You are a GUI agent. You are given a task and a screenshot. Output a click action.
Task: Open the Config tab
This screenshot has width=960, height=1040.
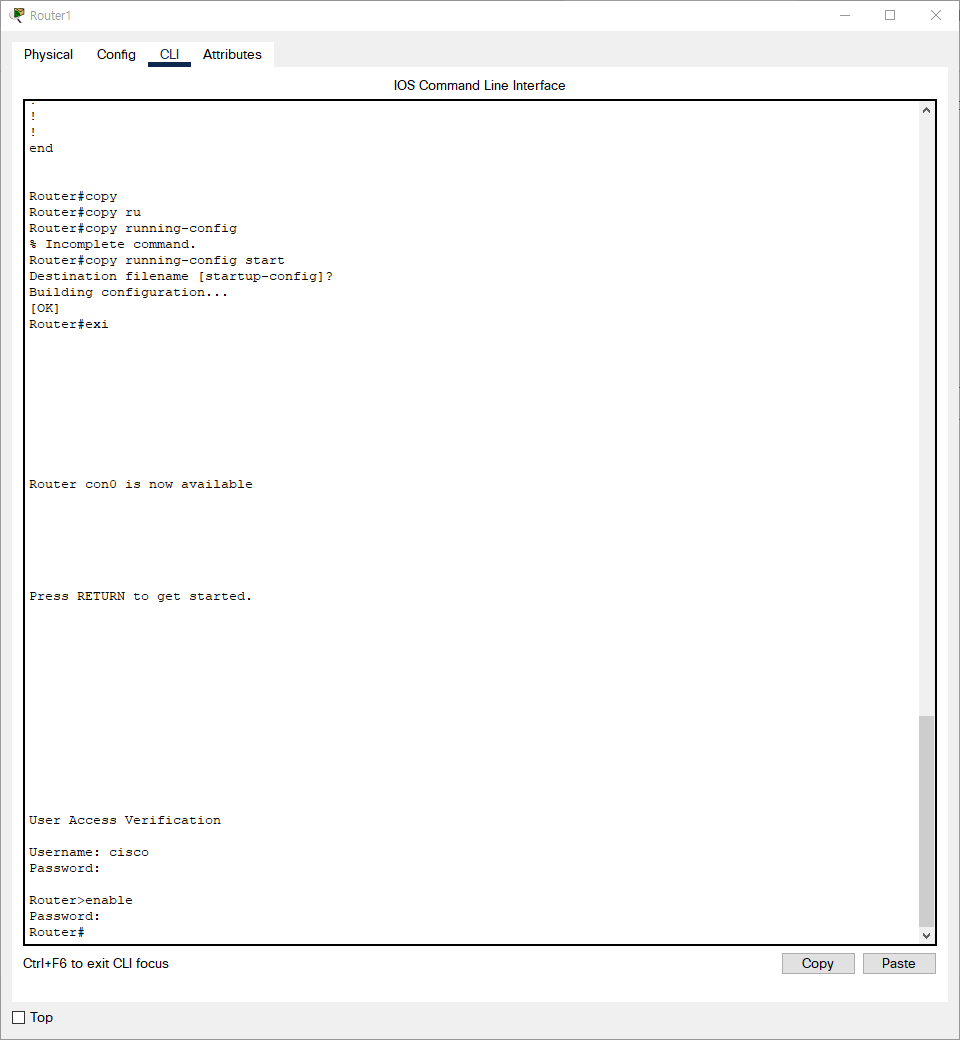[x=116, y=54]
